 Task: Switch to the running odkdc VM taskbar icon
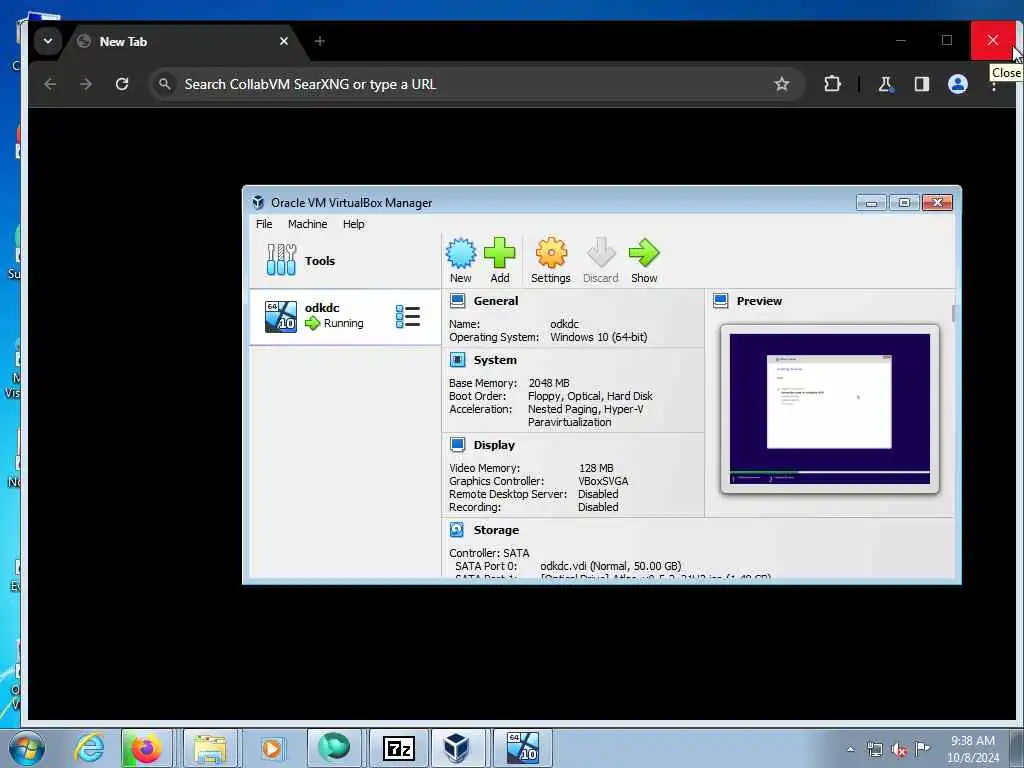(522, 748)
